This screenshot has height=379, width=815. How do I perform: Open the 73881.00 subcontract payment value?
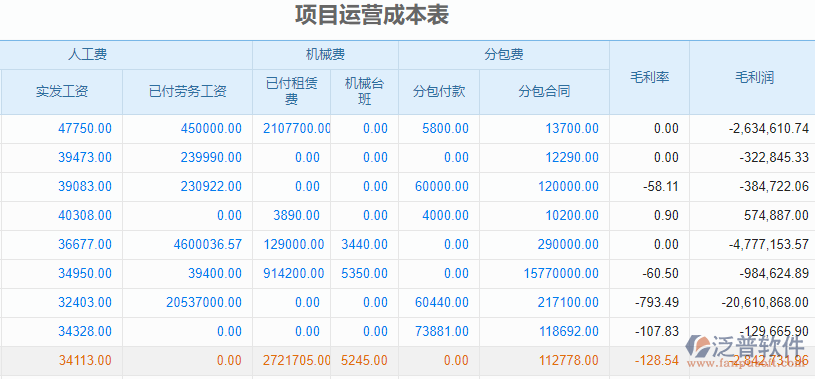click(442, 331)
